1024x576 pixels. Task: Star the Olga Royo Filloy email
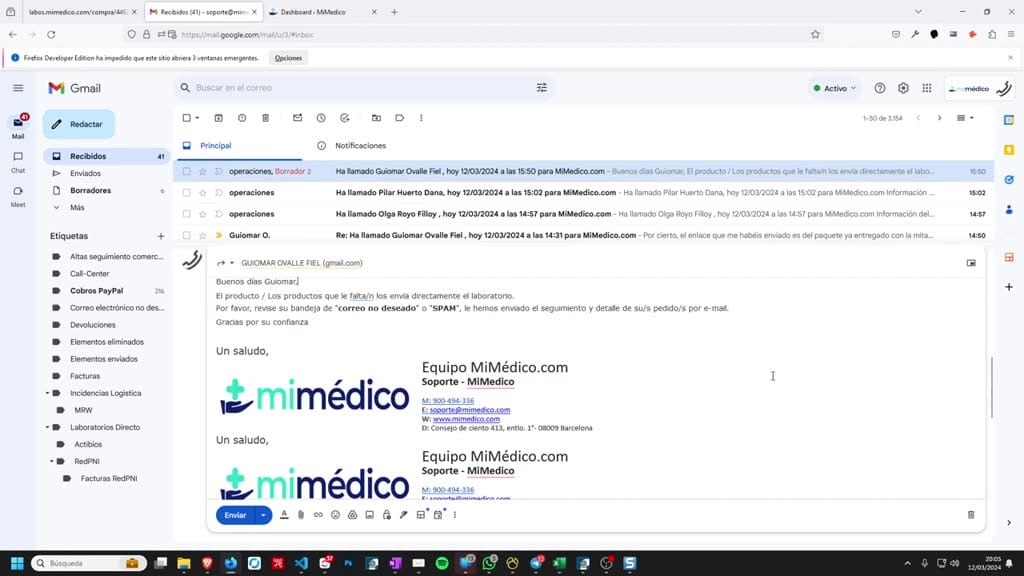click(202, 214)
